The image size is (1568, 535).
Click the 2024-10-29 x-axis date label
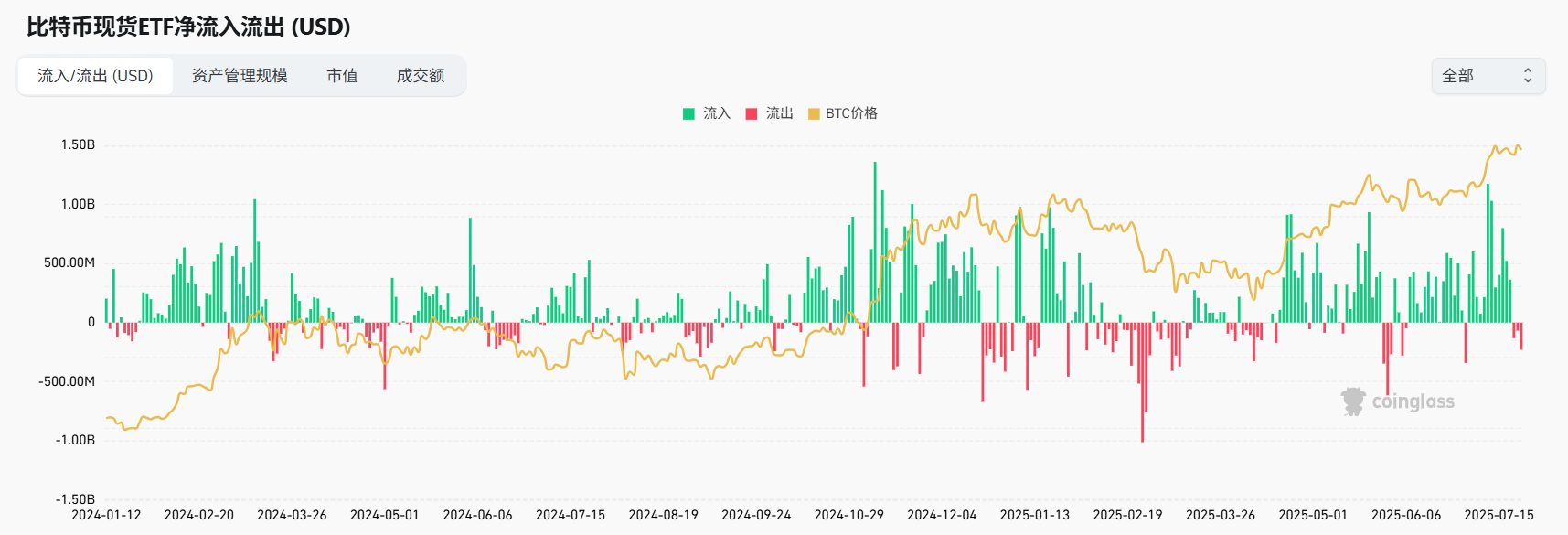[x=848, y=515]
